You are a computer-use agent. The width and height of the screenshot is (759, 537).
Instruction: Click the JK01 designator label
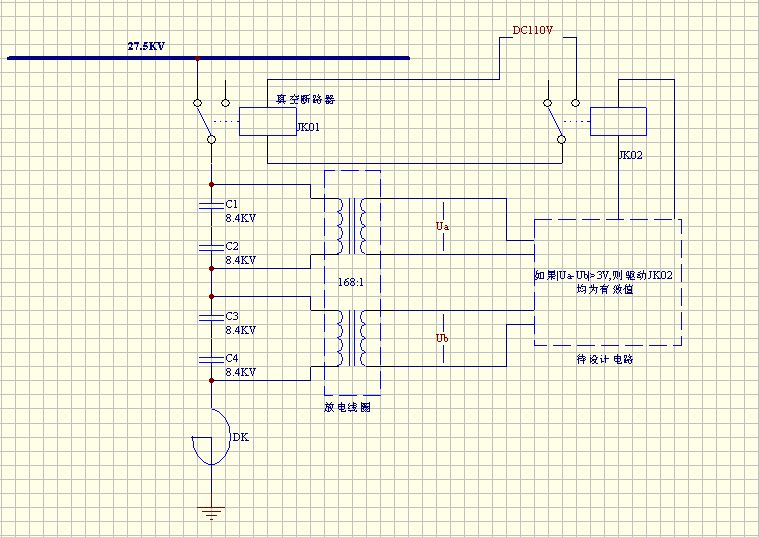click(308, 127)
